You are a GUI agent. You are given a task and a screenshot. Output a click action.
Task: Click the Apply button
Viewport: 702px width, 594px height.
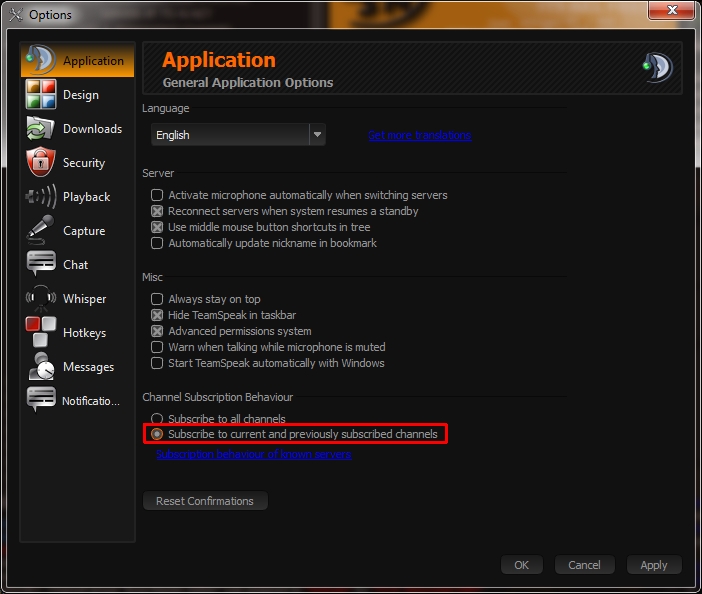coord(654,565)
